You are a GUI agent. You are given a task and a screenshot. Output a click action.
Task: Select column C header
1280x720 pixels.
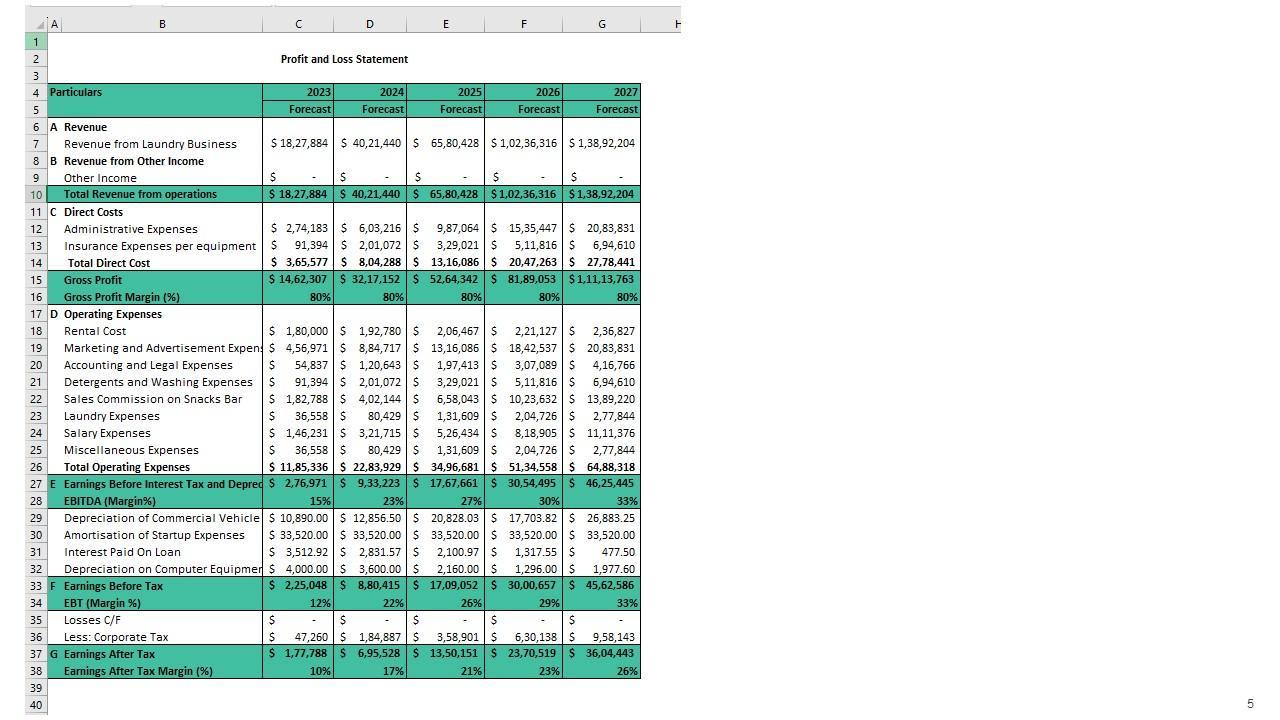[x=298, y=24]
